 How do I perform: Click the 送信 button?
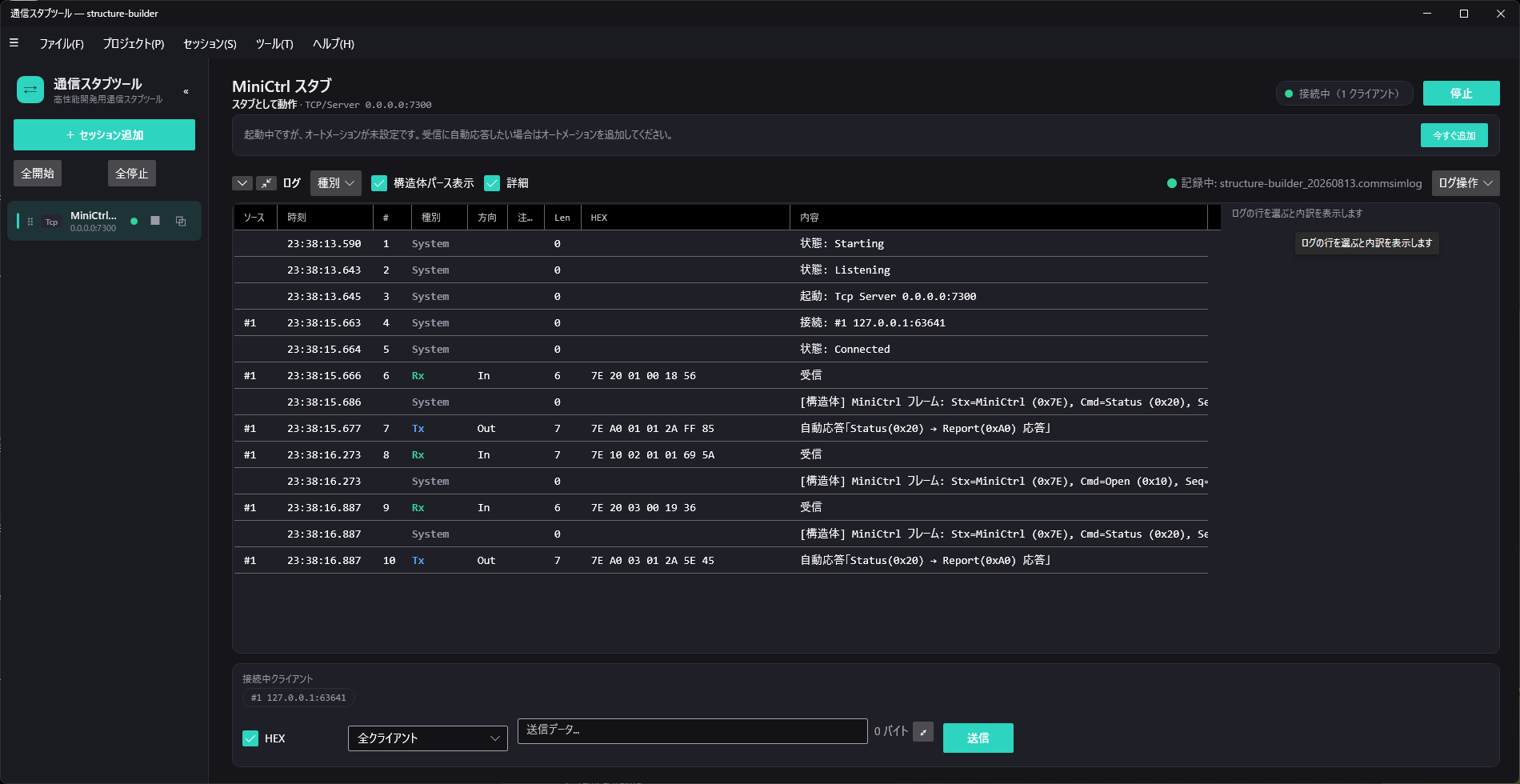click(x=978, y=738)
